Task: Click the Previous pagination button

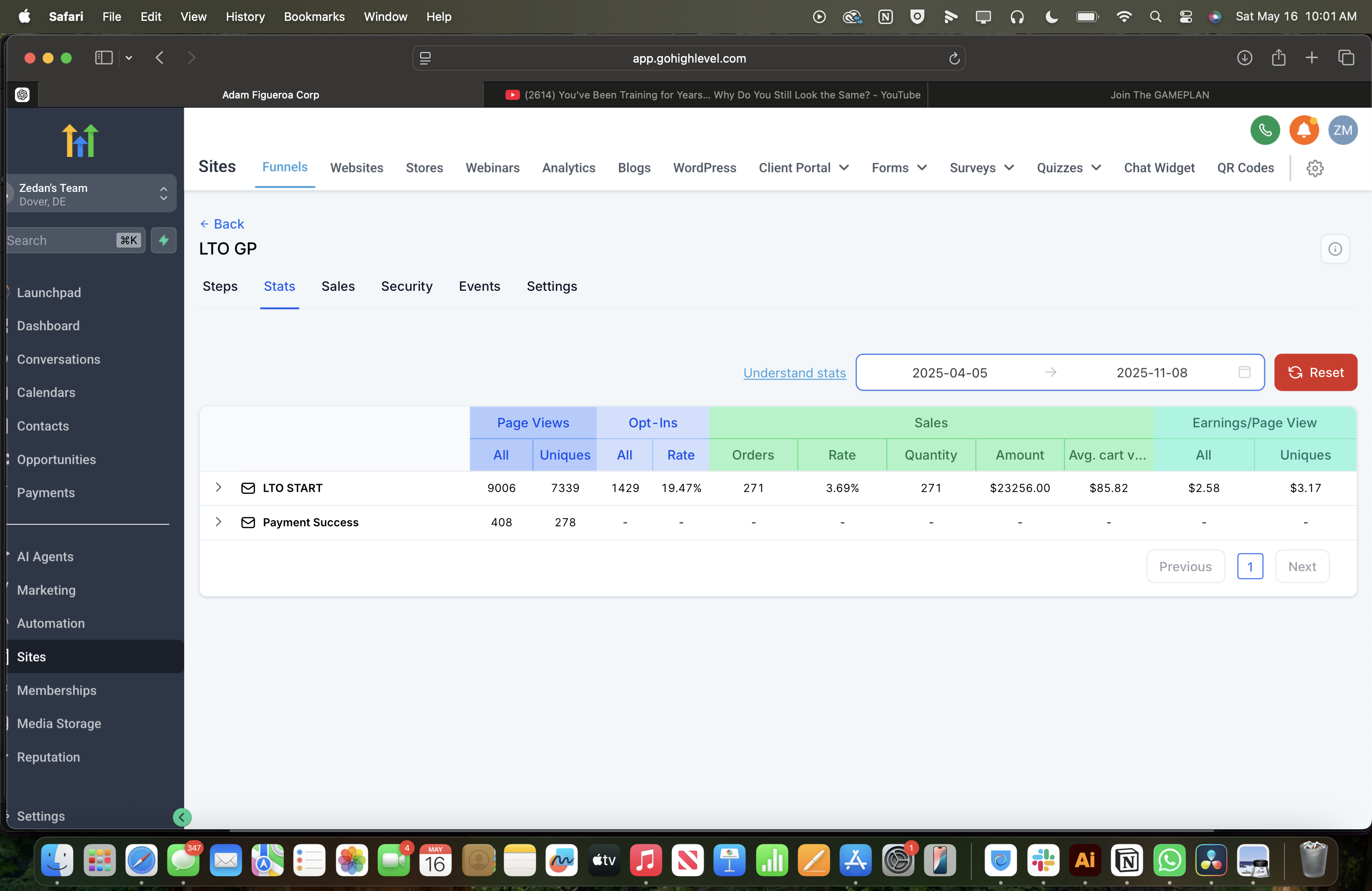Action: click(x=1185, y=567)
